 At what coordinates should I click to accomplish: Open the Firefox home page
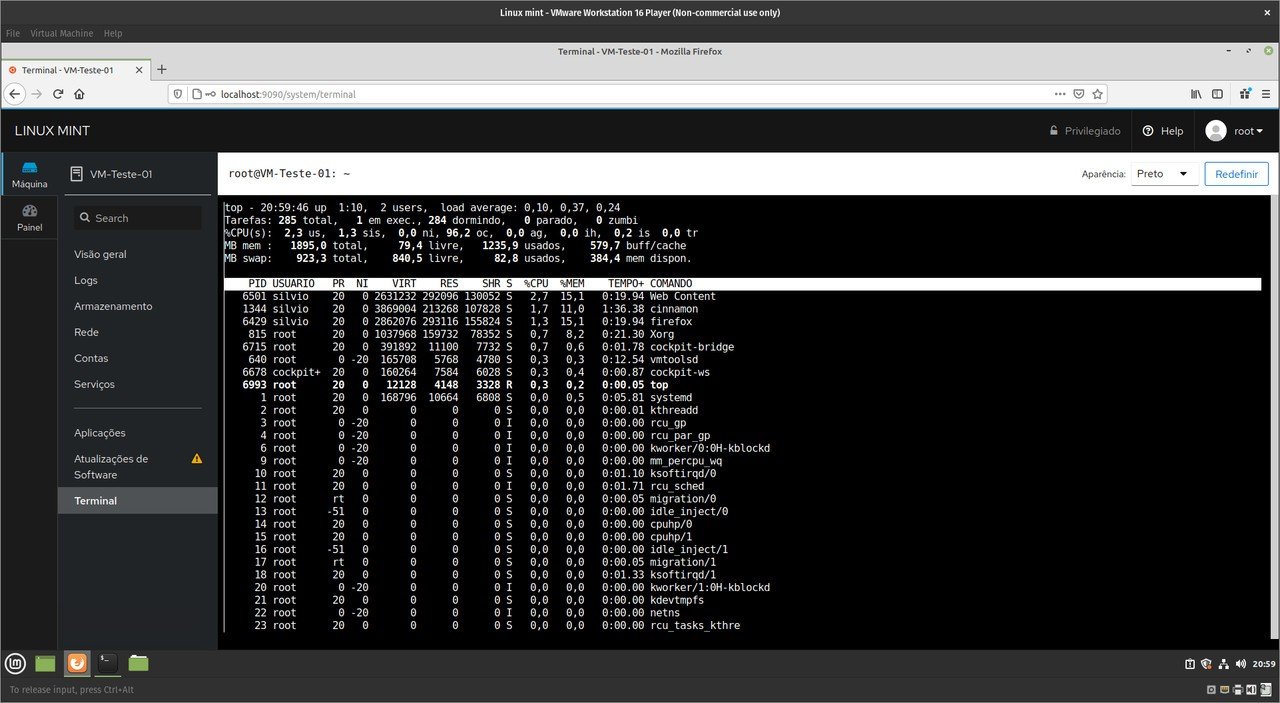click(79, 94)
